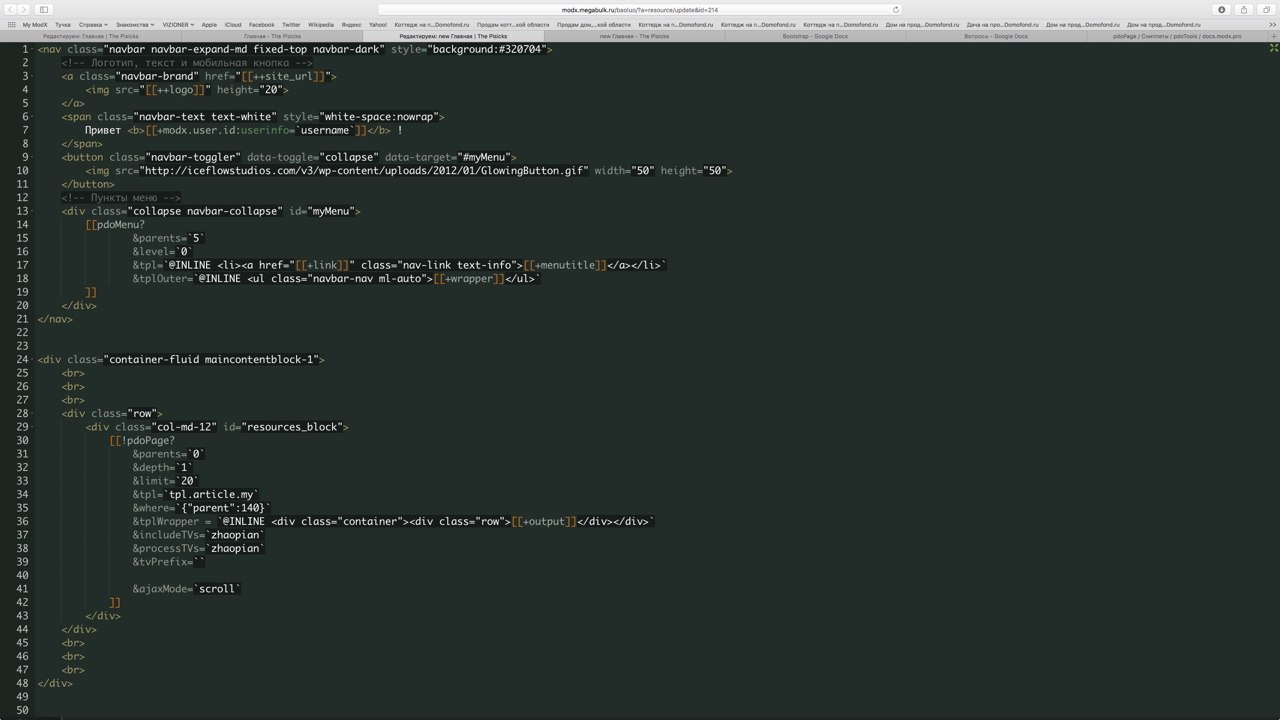
Task: Click the 'Привет' greeting text in code
Action: [x=103, y=130]
